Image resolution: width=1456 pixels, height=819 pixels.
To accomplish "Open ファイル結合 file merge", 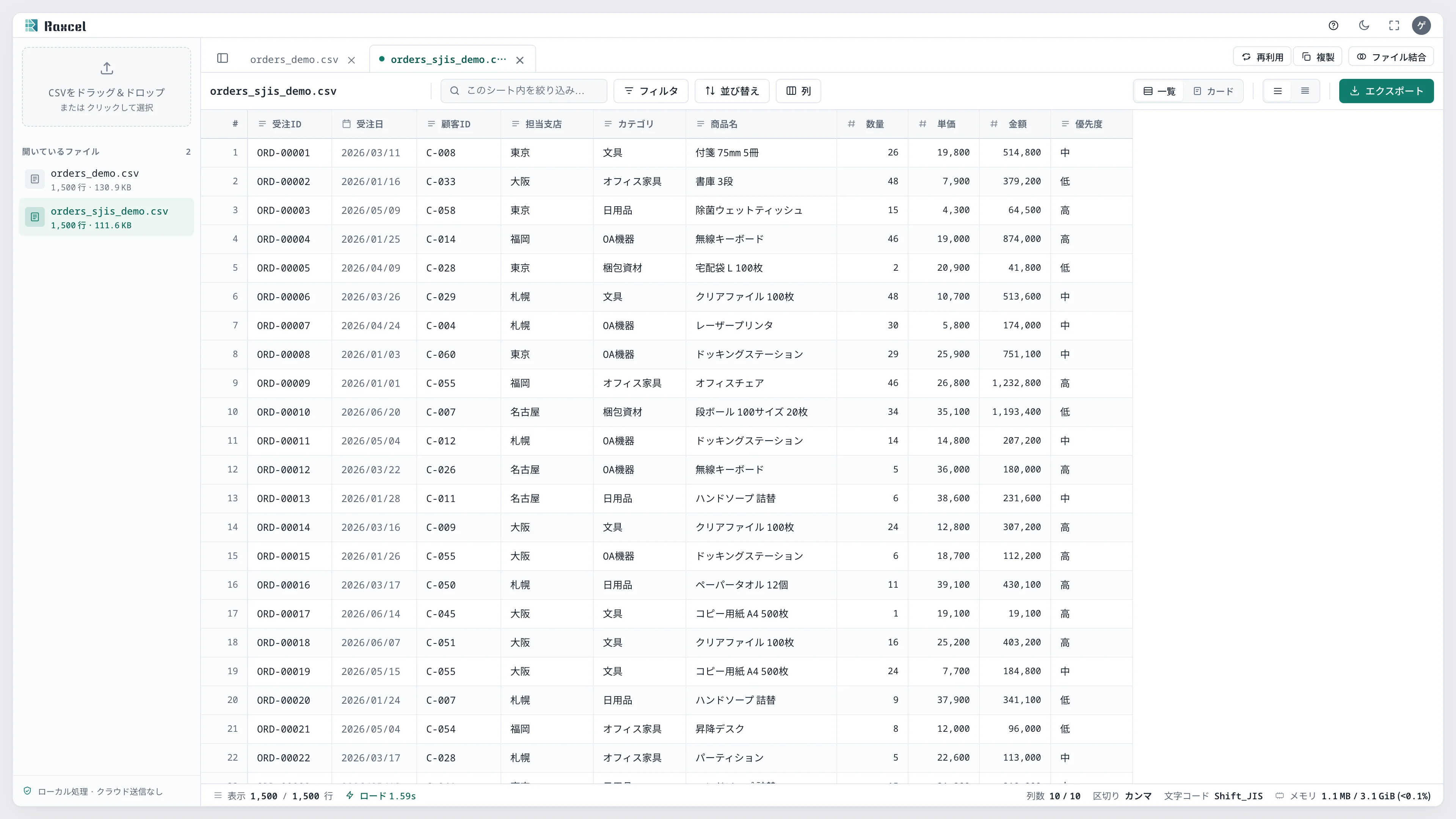I will pos(1391,57).
